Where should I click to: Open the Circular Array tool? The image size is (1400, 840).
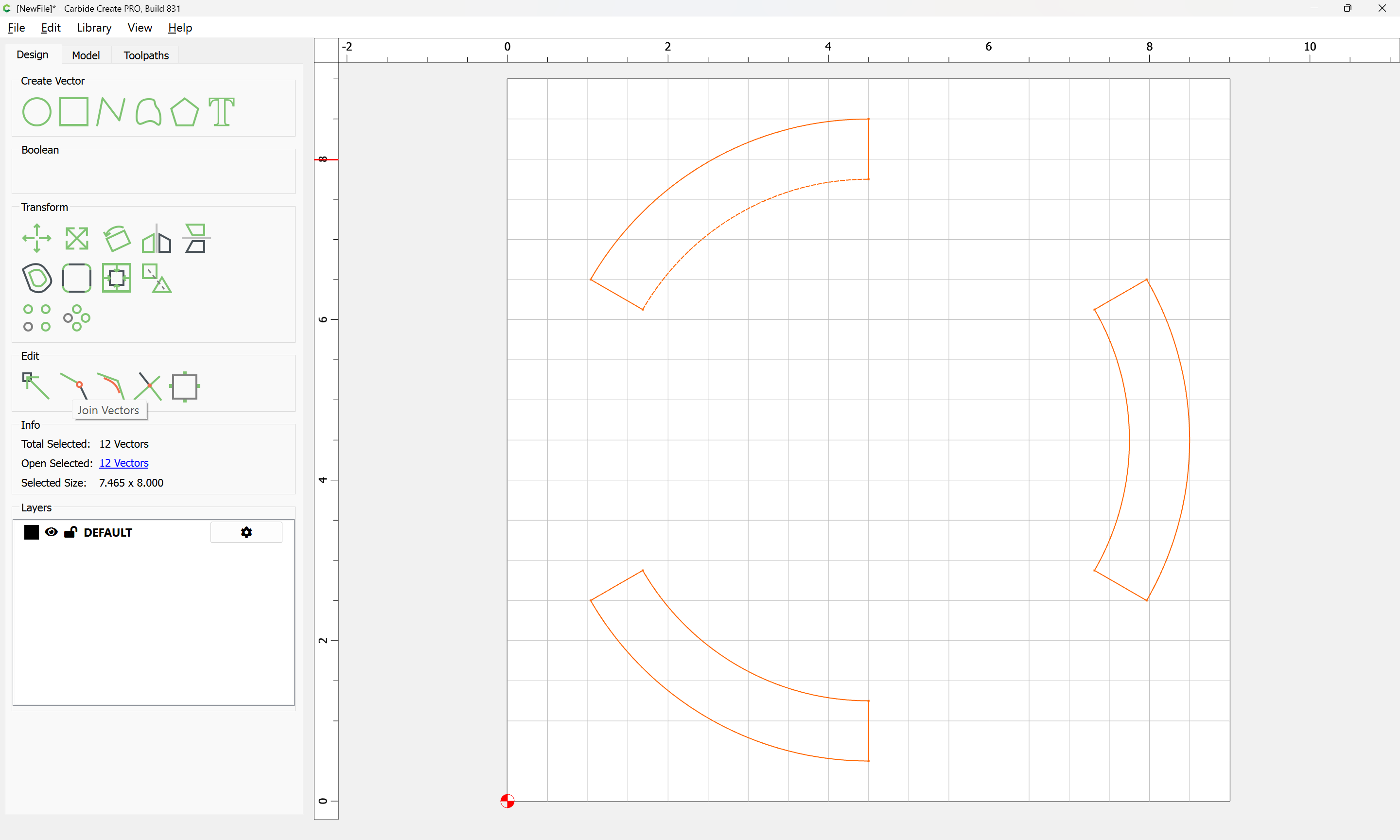pyautogui.click(x=76, y=317)
